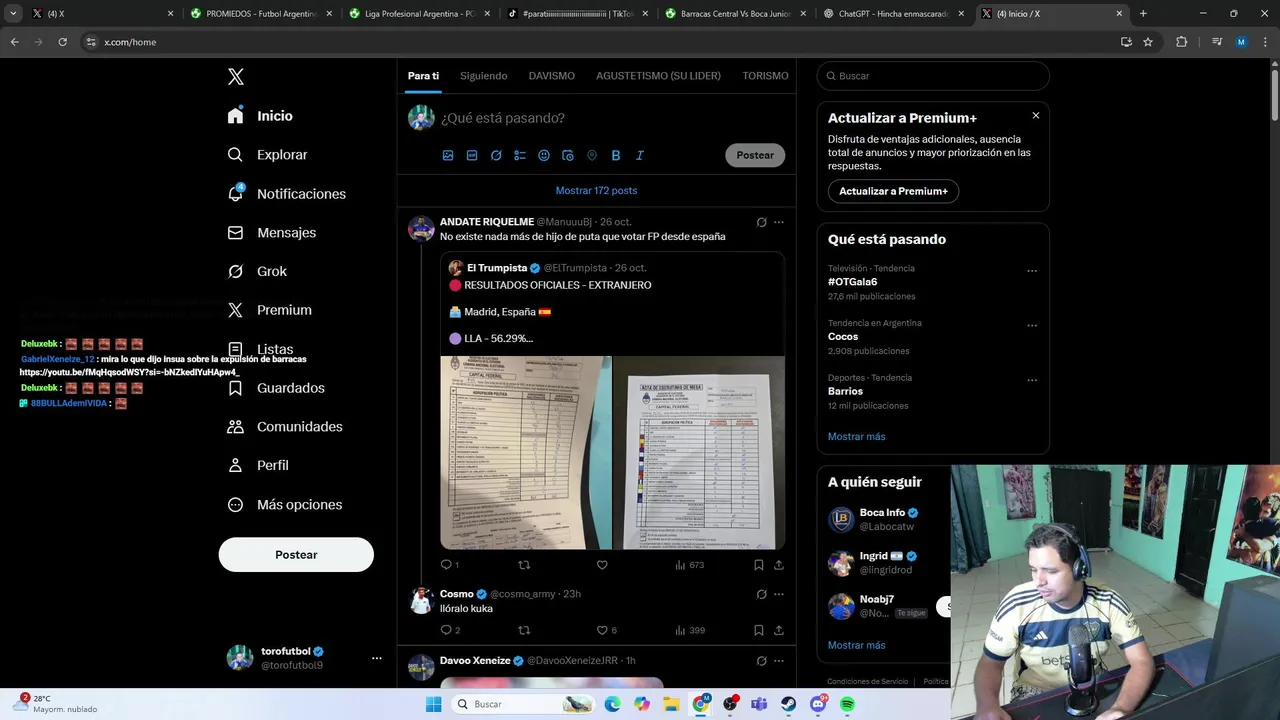Open #OTGala6 trend
Screen dimensions: 1280x720
852,282
